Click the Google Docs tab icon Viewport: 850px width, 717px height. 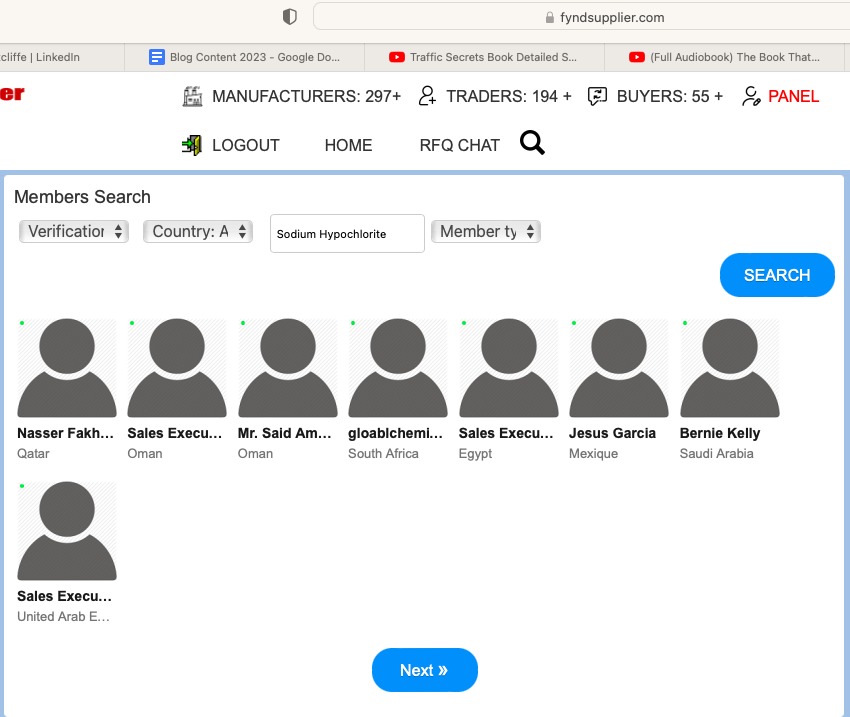tap(157, 57)
